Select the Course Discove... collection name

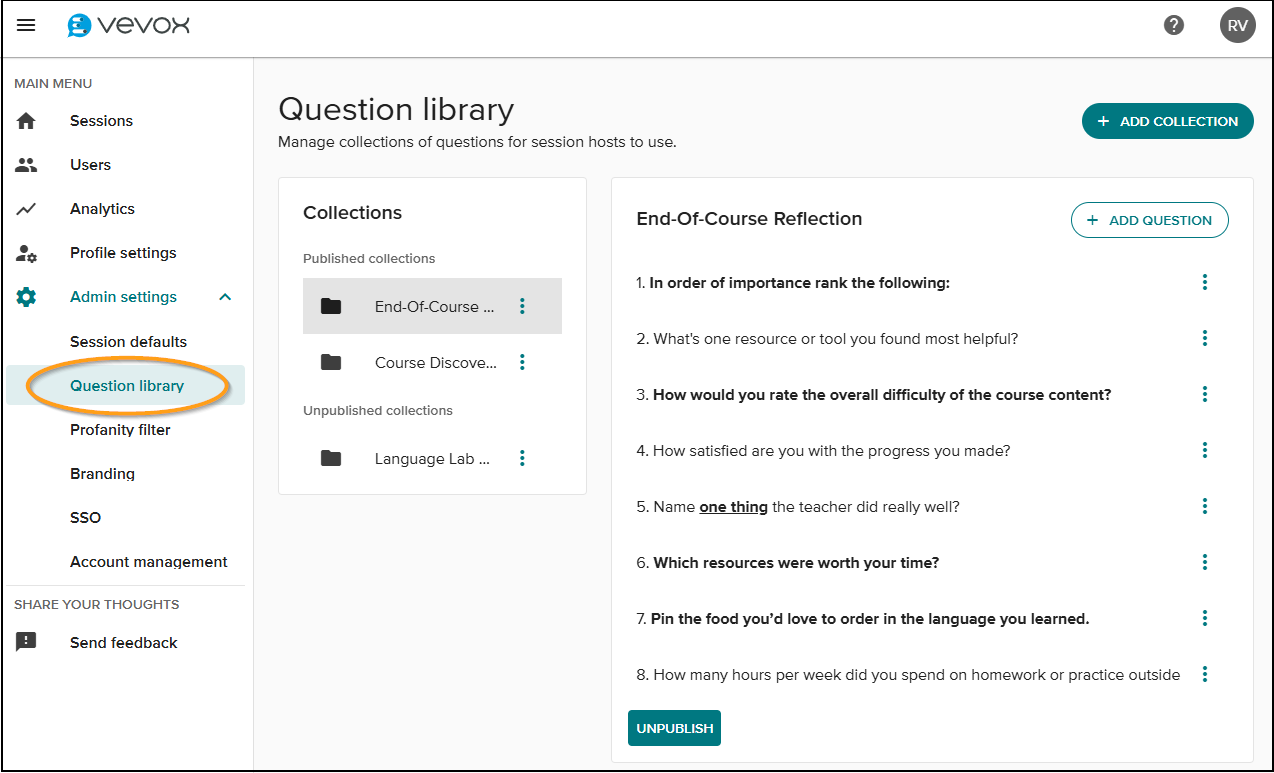[436, 363]
